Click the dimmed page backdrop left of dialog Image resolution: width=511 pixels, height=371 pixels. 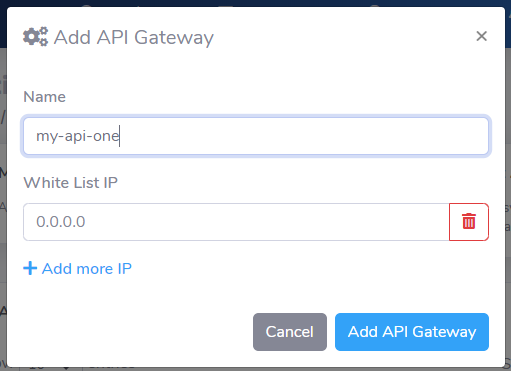coord(3,200)
